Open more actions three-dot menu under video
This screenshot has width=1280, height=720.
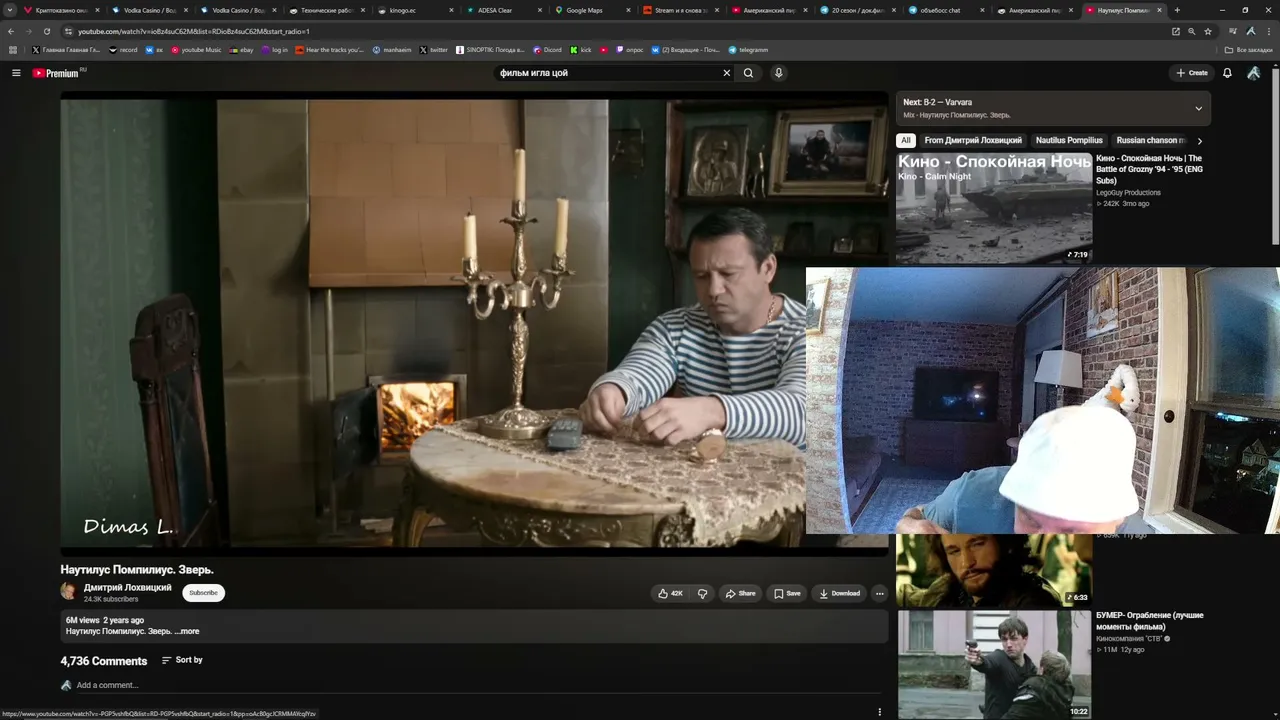(x=880, y=593)
